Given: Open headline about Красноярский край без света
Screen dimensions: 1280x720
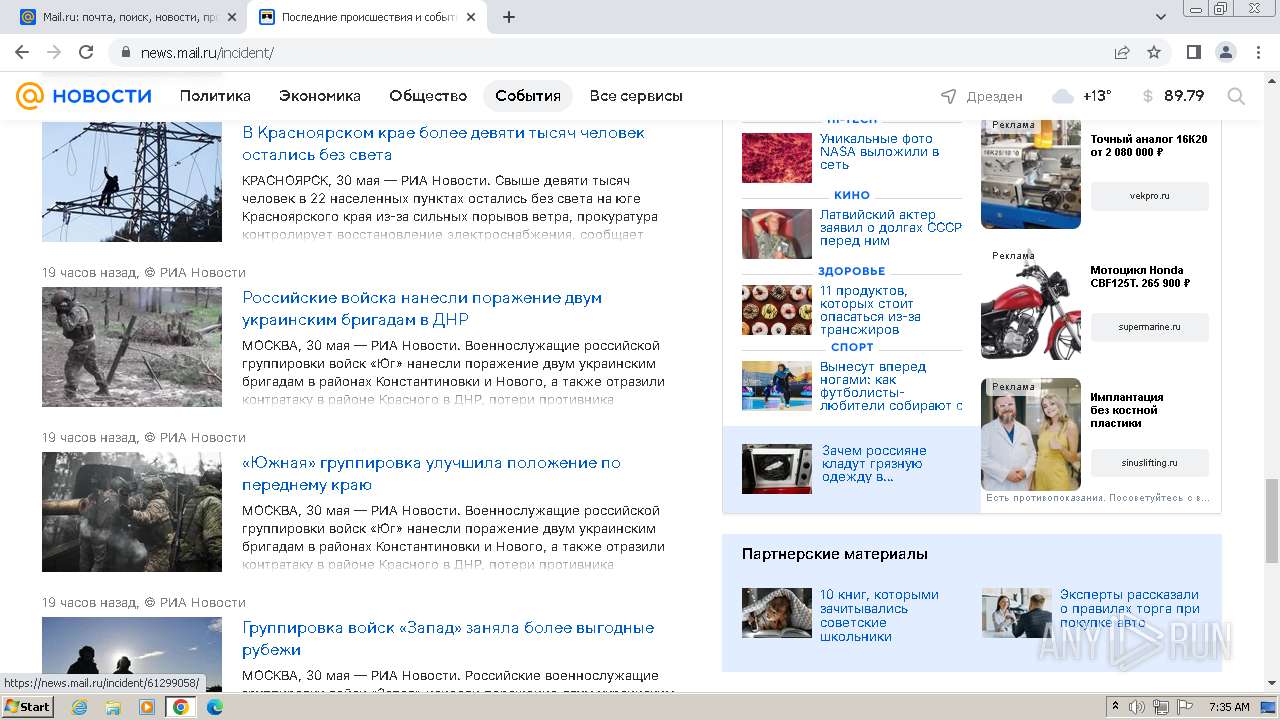Looking at the screenshot, I should coord(443,143).
